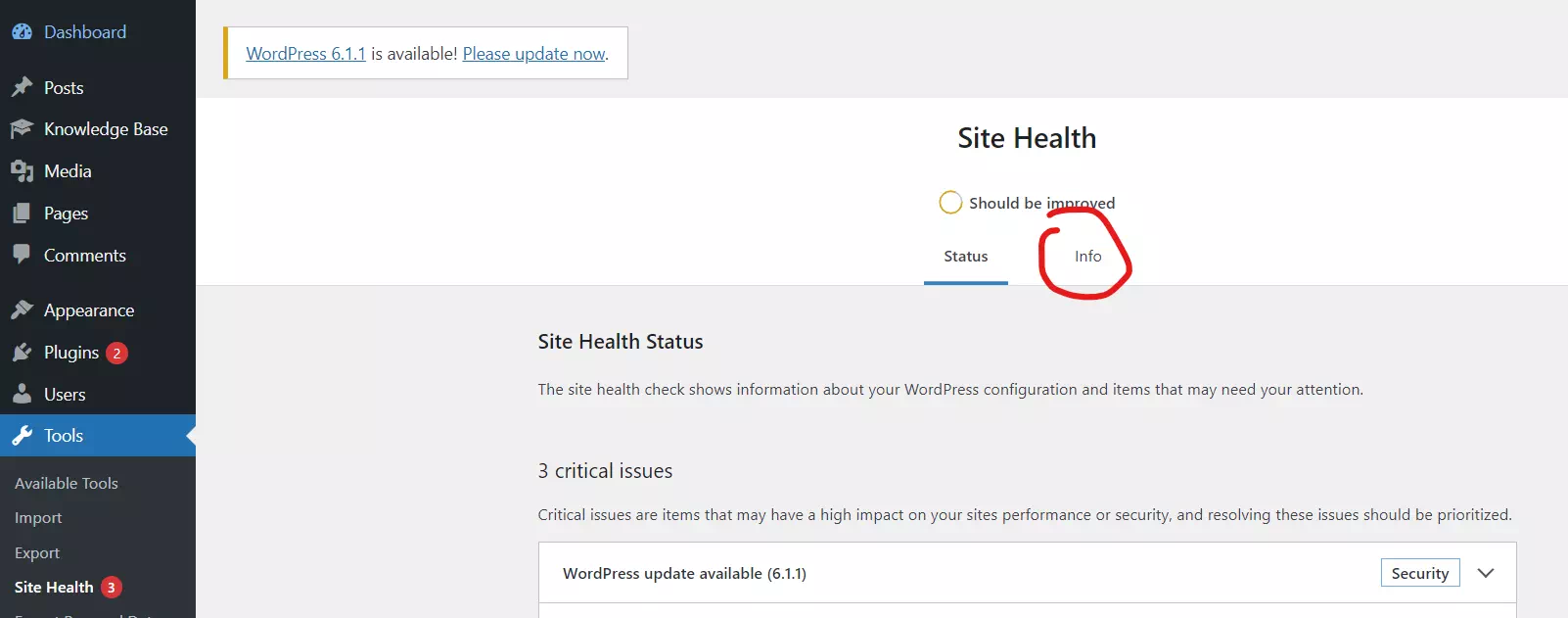Click the Should be improved status text

[1042, 203]
